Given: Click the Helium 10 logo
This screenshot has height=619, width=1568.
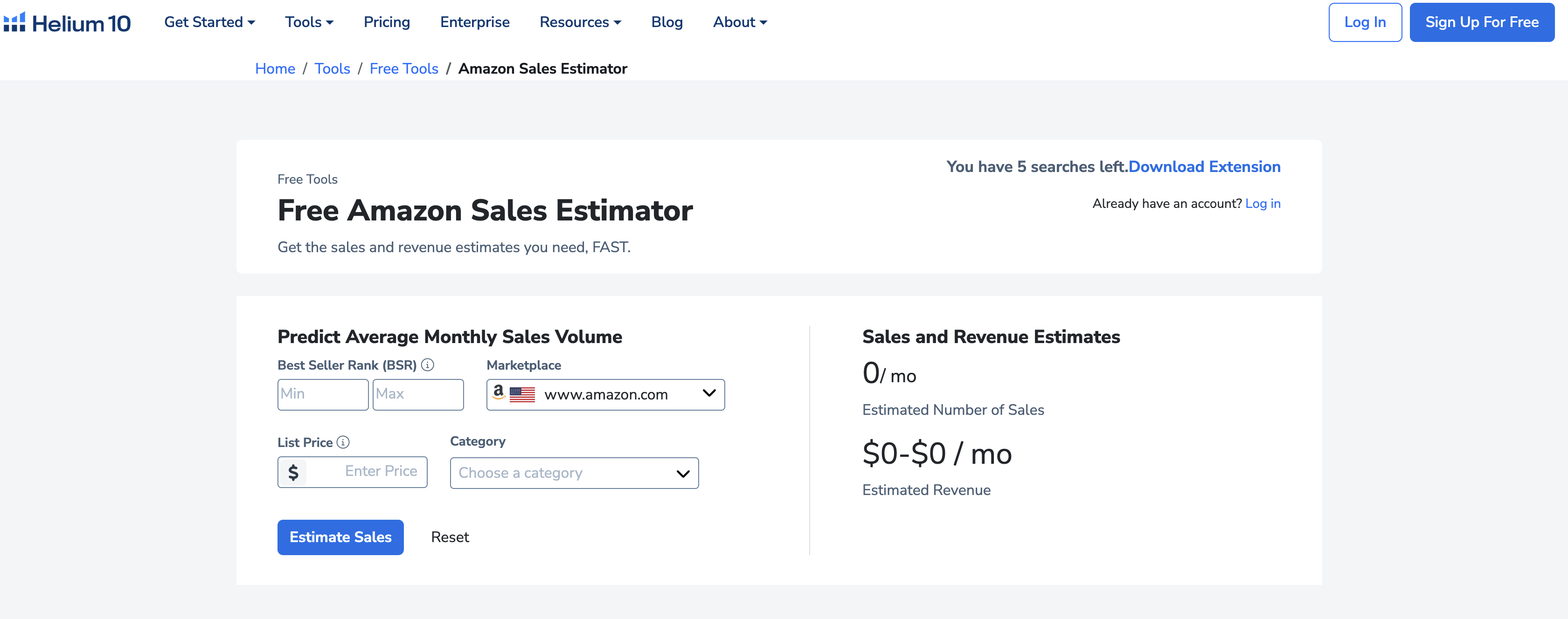Looking at the screenshot, I should (67, 22).
